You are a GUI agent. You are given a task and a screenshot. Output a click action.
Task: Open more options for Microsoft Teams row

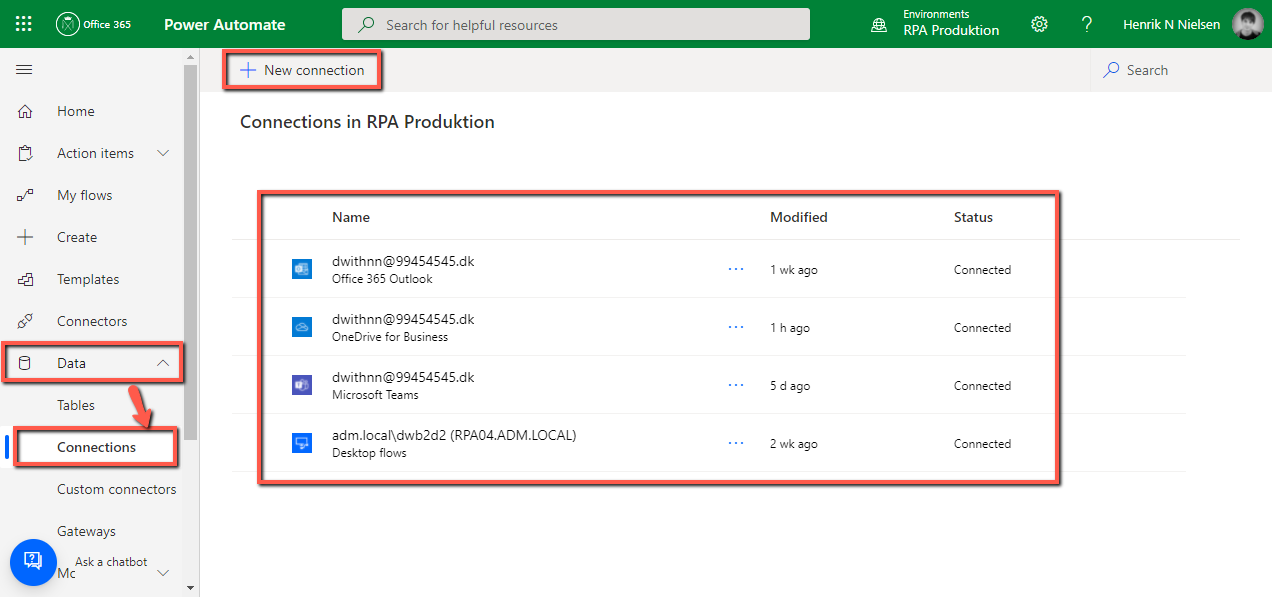pyautogui.click(x=737, y=386)
